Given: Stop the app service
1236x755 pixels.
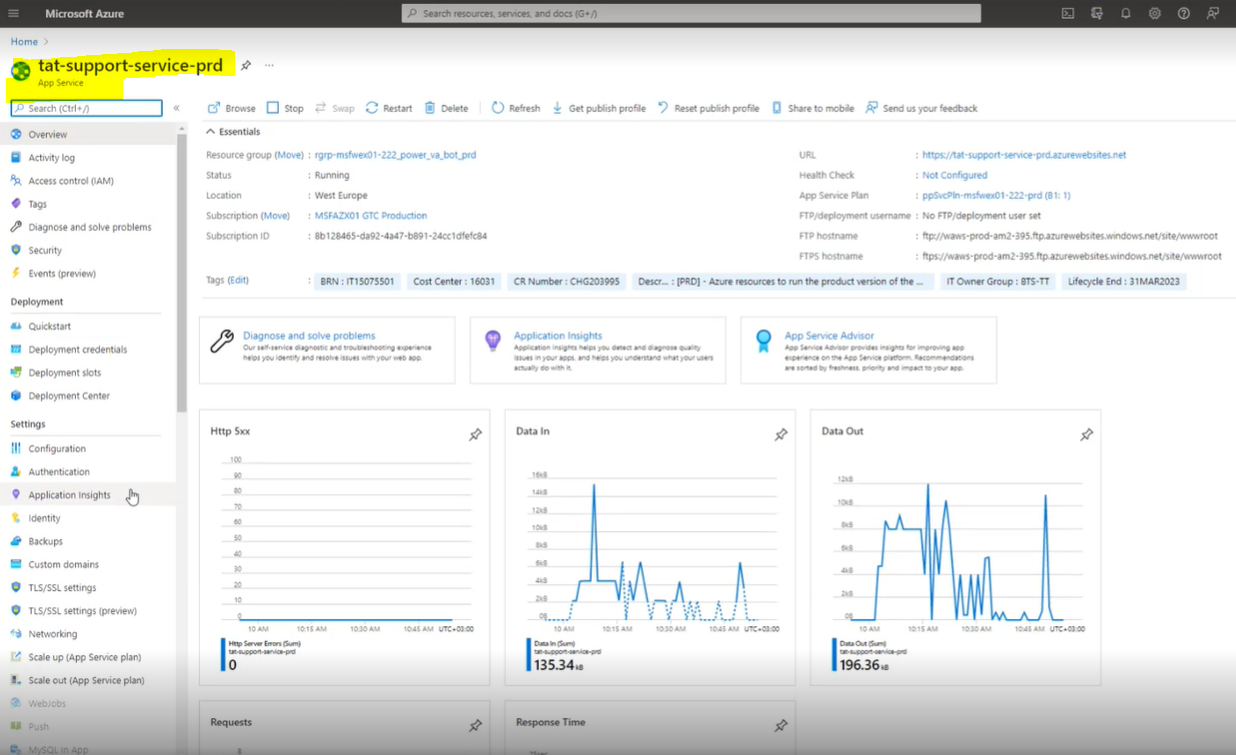Looking at the screenshot, I should coord(285,108).
